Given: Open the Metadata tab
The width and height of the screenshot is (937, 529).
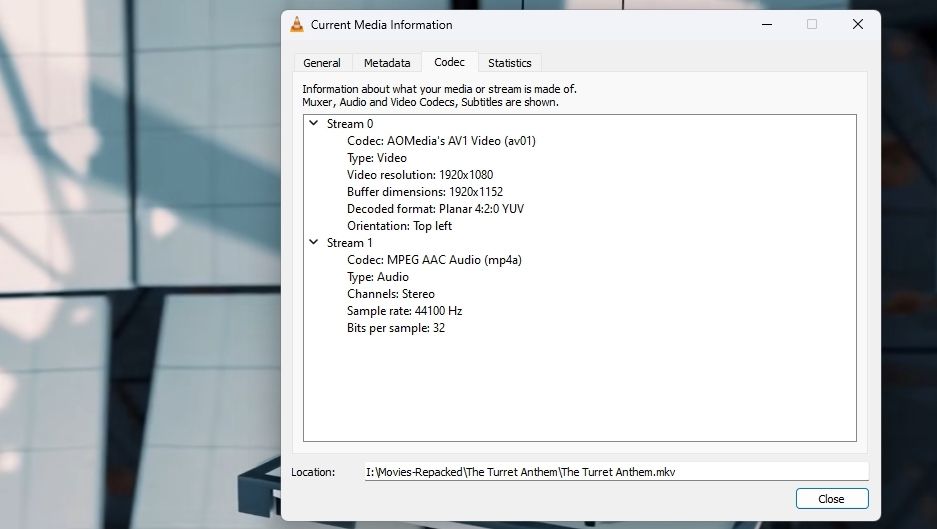Looking at the screenshot, I should coord(387,63).
